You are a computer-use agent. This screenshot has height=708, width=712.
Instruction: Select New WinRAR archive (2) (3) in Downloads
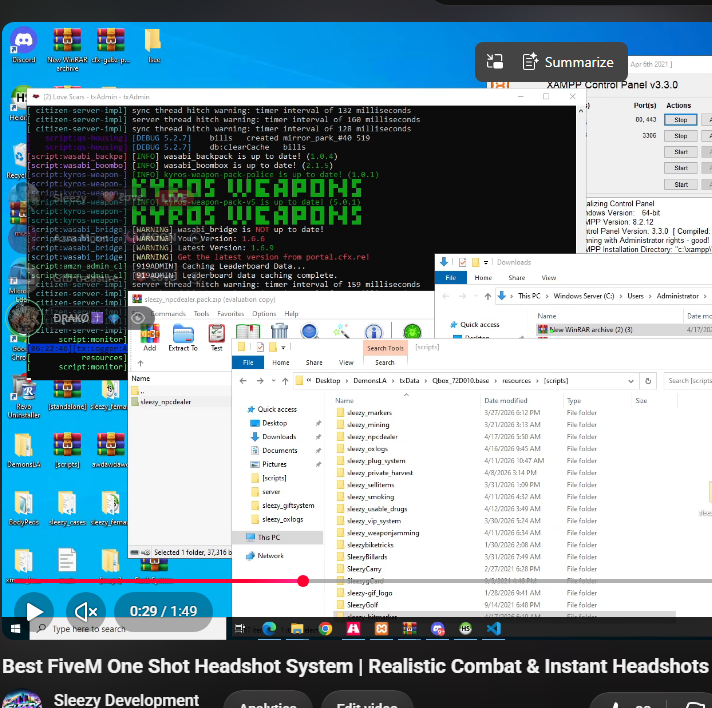[590, 330]
